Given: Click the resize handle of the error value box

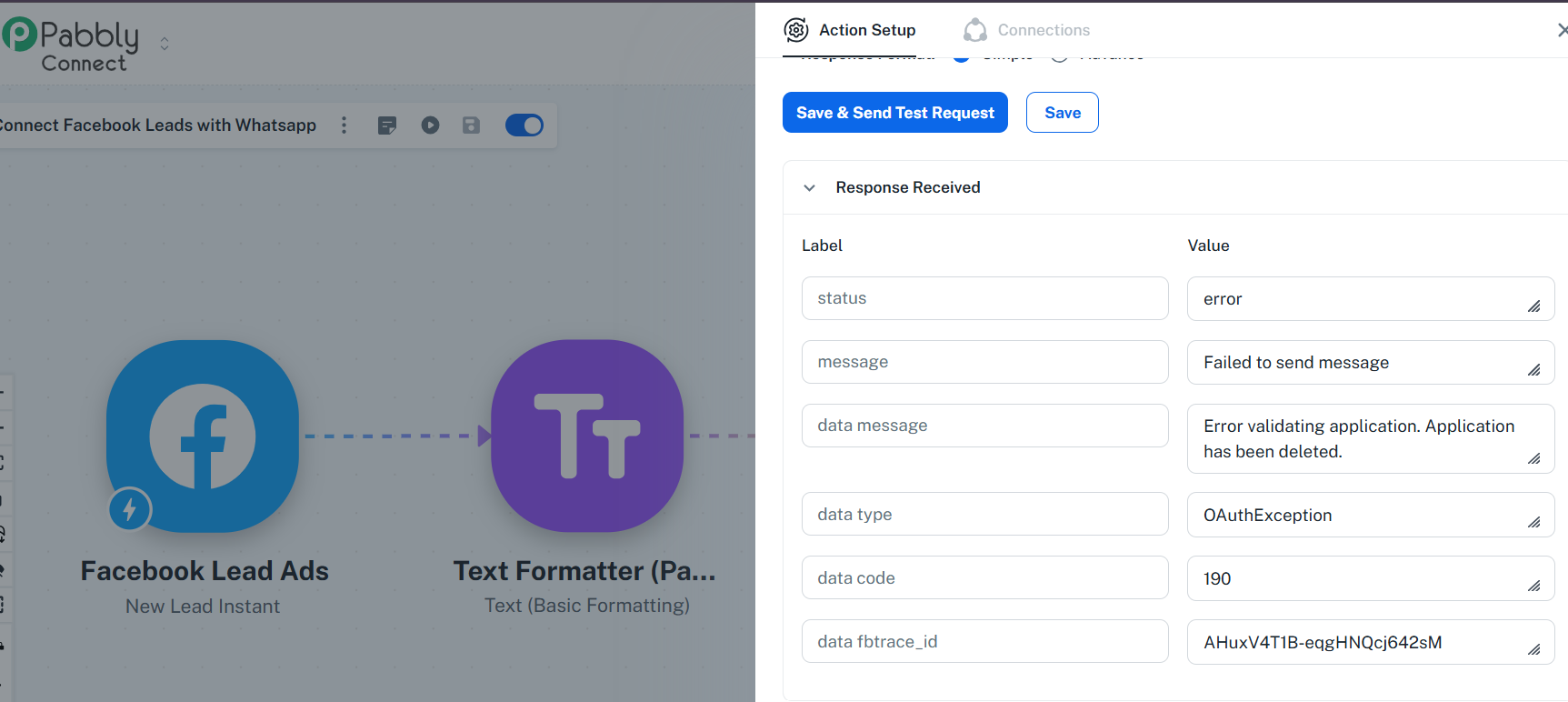Looking at the screenshot, I should (x=1534, y=306).
